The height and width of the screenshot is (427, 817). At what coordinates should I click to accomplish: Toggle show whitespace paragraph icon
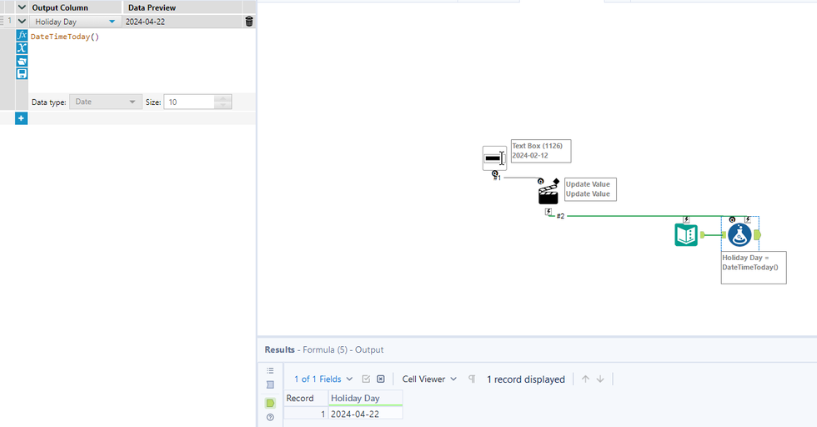[x=472, y=379]
